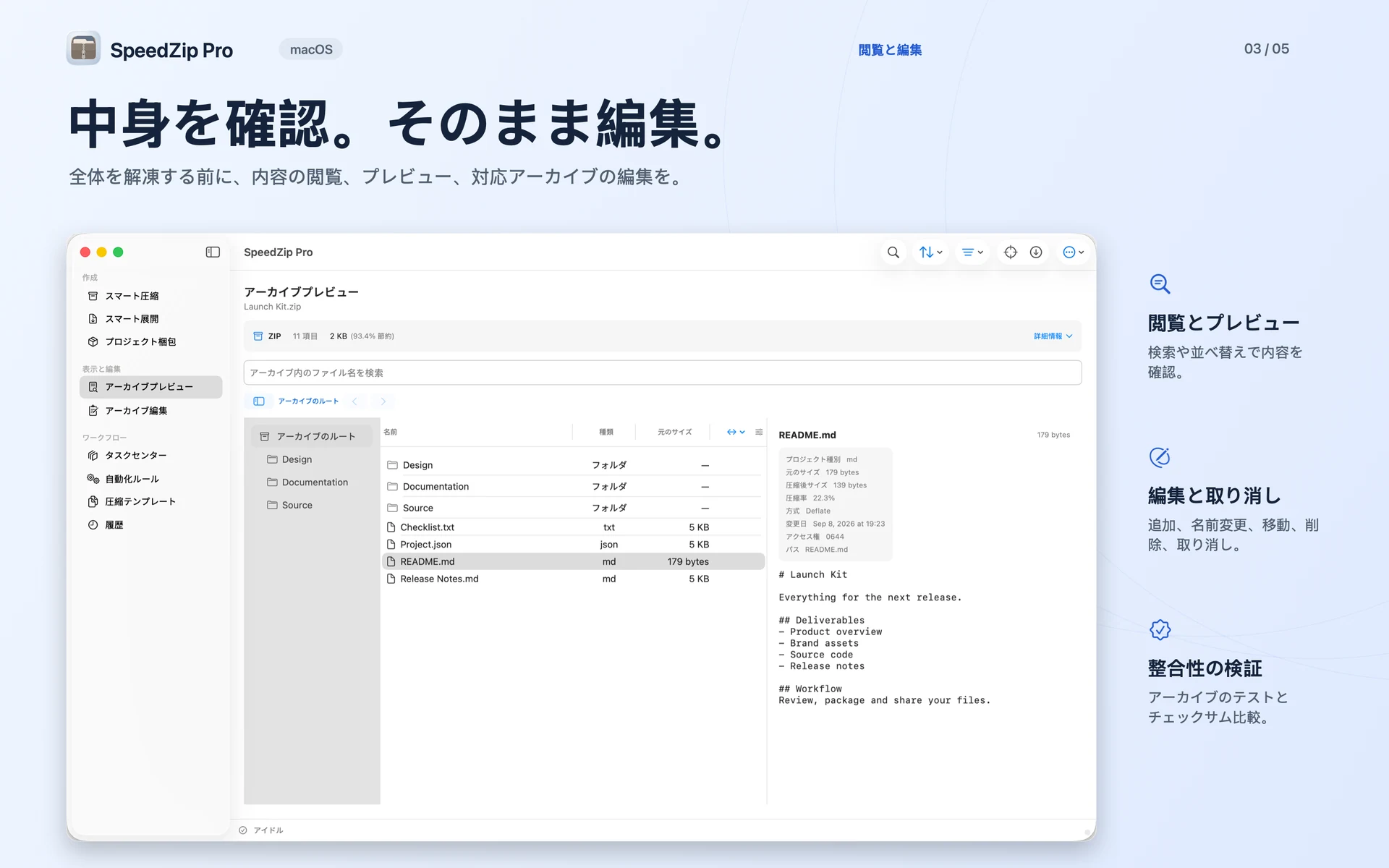This screenshot has height=868, width=1389.
Task: Select アーカイブのルート in folder tree
Action: [312, 436]
